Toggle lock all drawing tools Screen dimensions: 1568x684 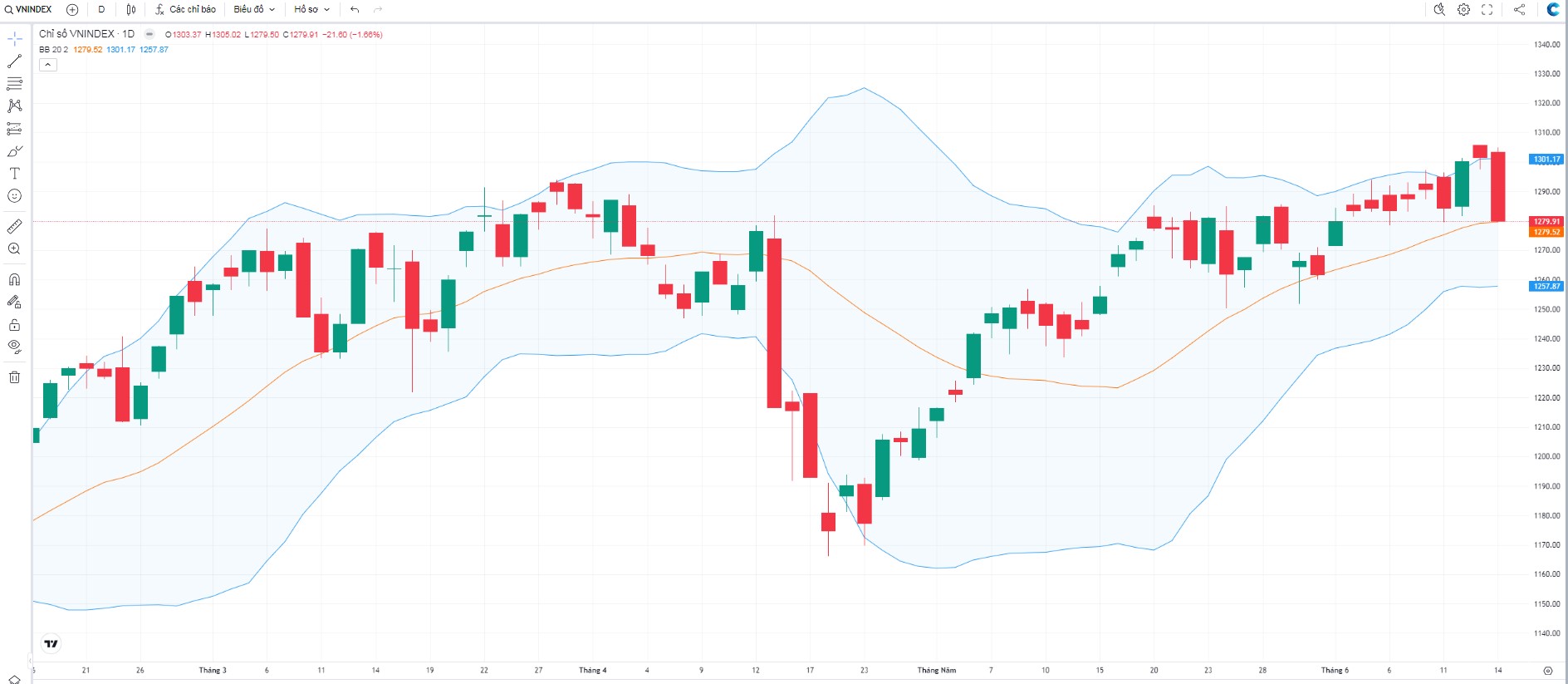pyautogui.click(x=14, y=324)
